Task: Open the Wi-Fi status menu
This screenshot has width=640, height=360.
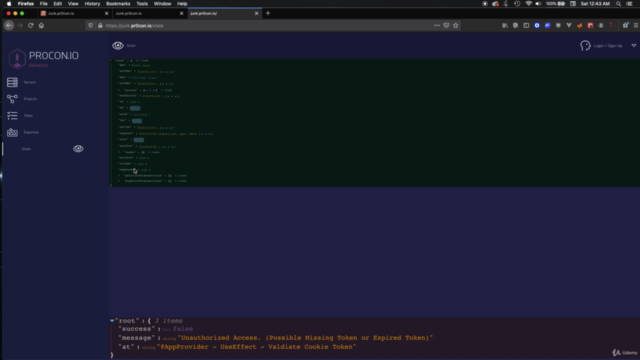Action: 529,4
